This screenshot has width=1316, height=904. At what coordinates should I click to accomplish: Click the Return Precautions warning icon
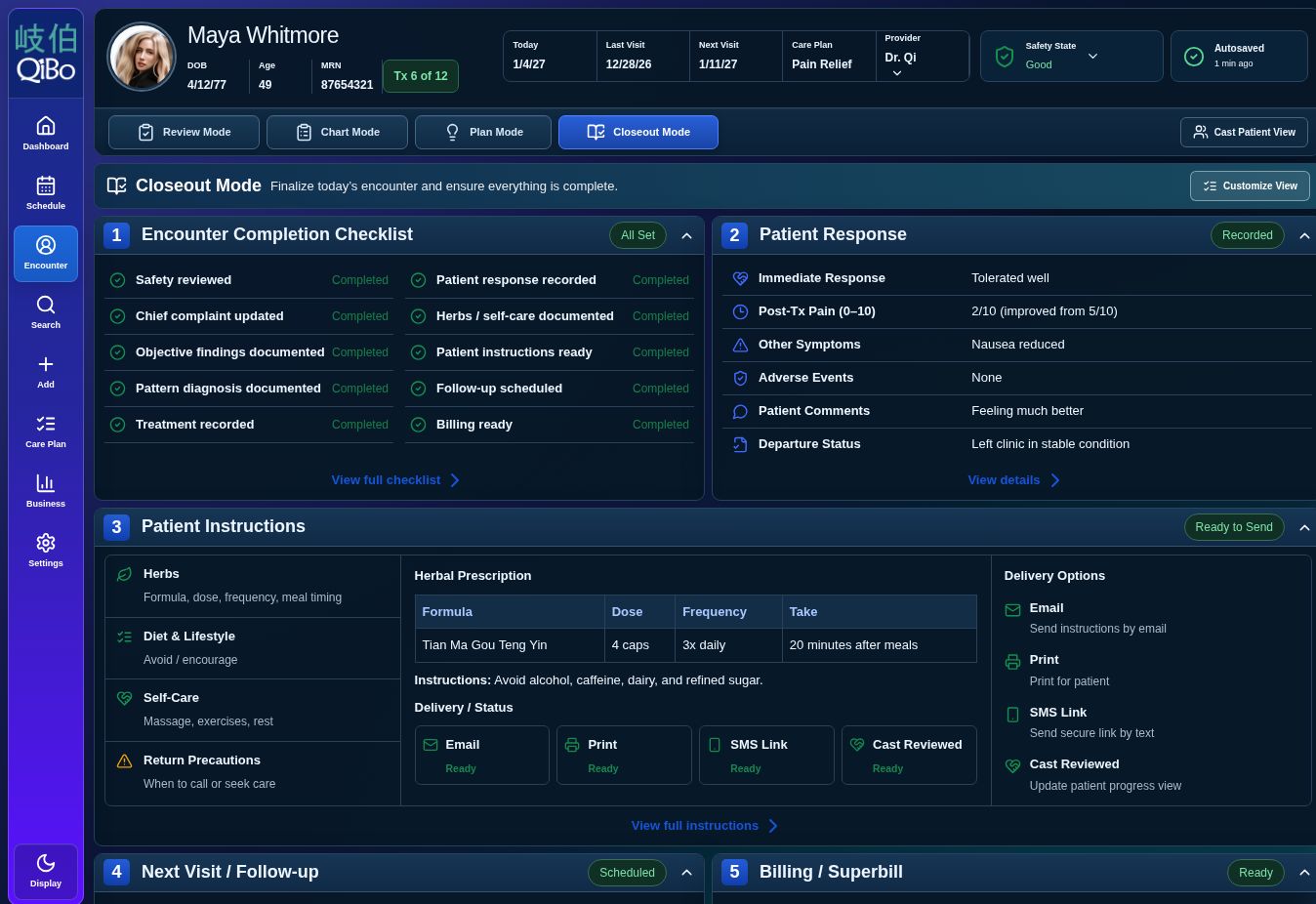(124, 760)
